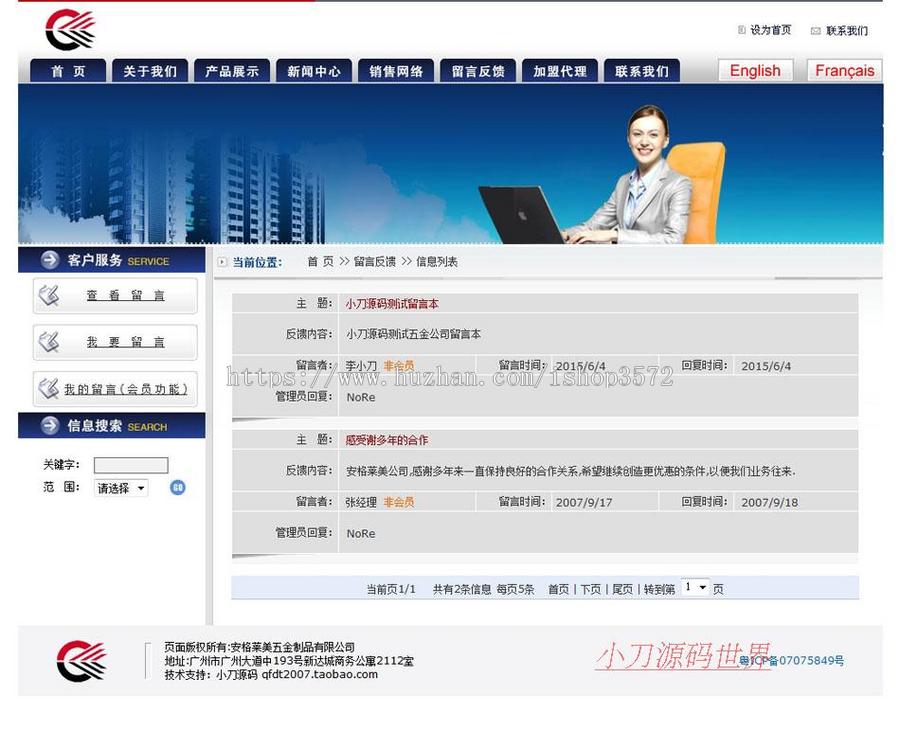The image size is (900, 748).
Task: Click the blue GO search button icon
Action: tap(177, 489)
